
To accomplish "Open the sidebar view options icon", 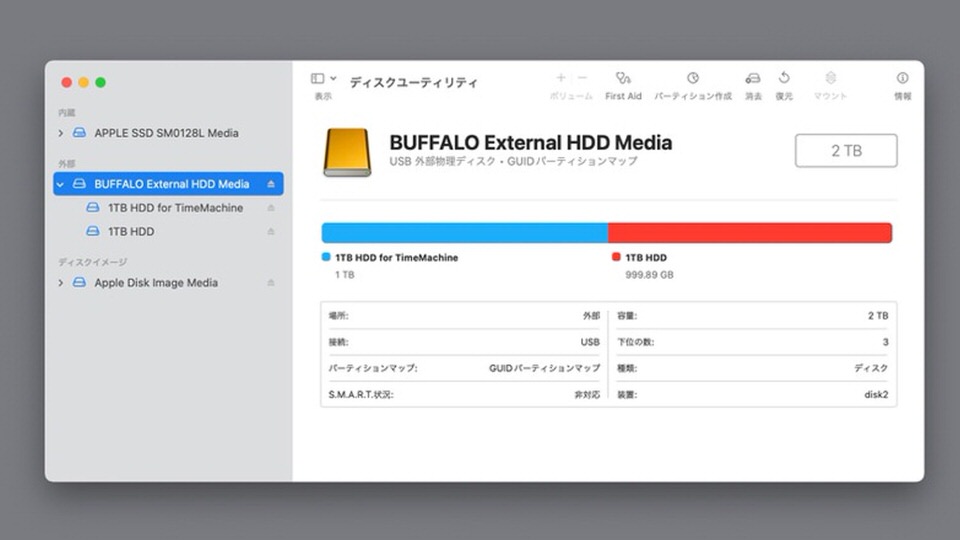I will [317, 78].
